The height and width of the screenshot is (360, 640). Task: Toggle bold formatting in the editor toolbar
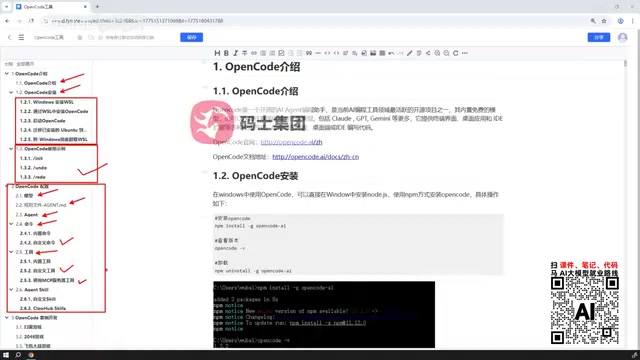click(x=226, y=53)
